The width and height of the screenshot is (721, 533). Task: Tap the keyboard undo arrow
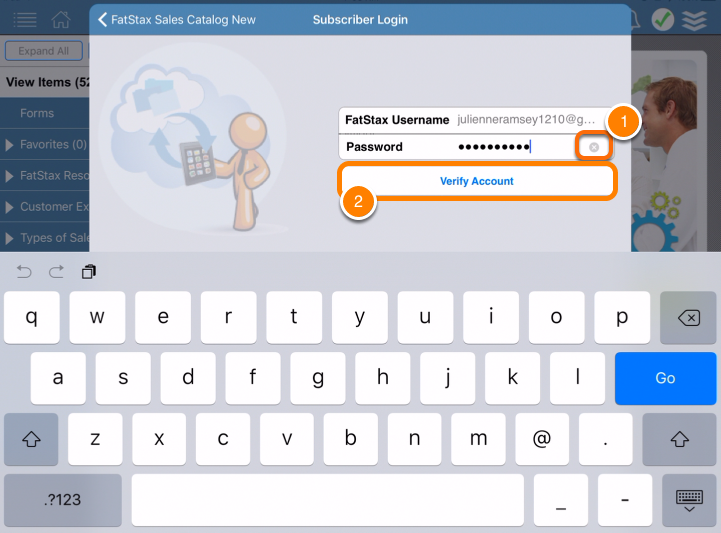click(24, 272)
